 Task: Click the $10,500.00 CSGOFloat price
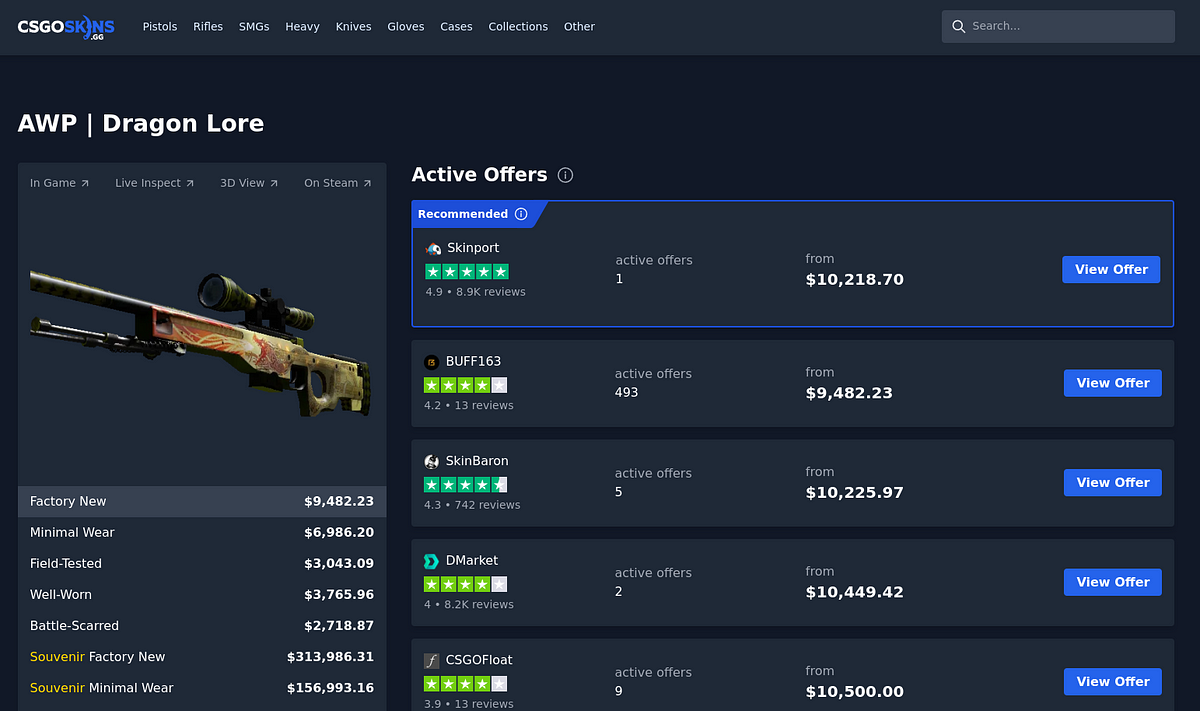pos(854,692)
